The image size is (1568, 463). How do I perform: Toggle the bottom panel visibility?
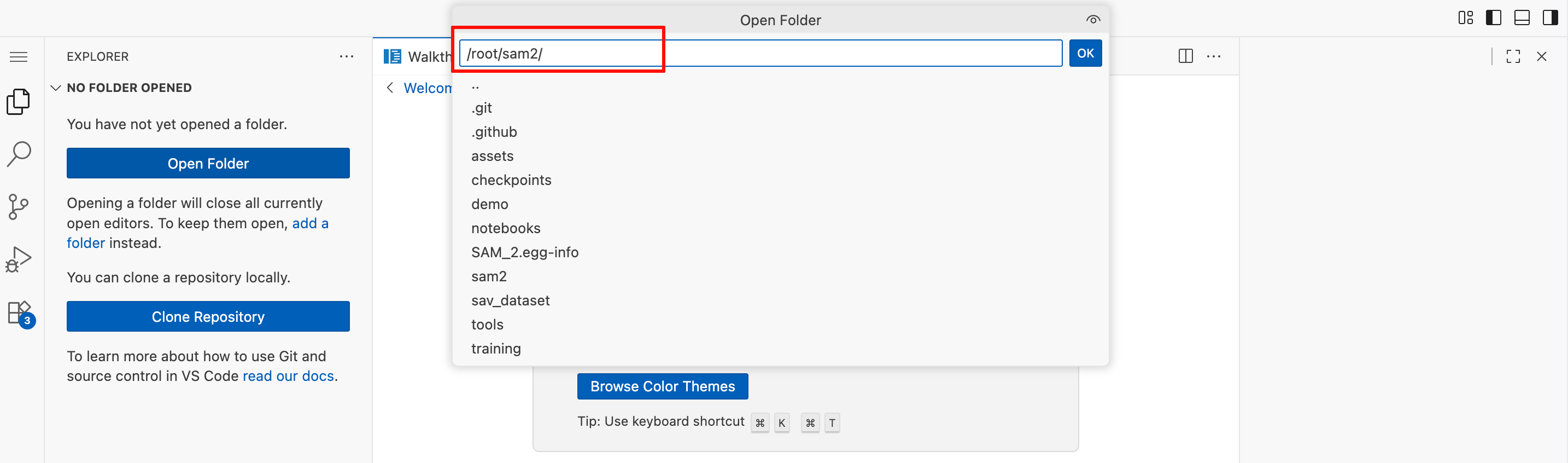tap(1521, 18)
